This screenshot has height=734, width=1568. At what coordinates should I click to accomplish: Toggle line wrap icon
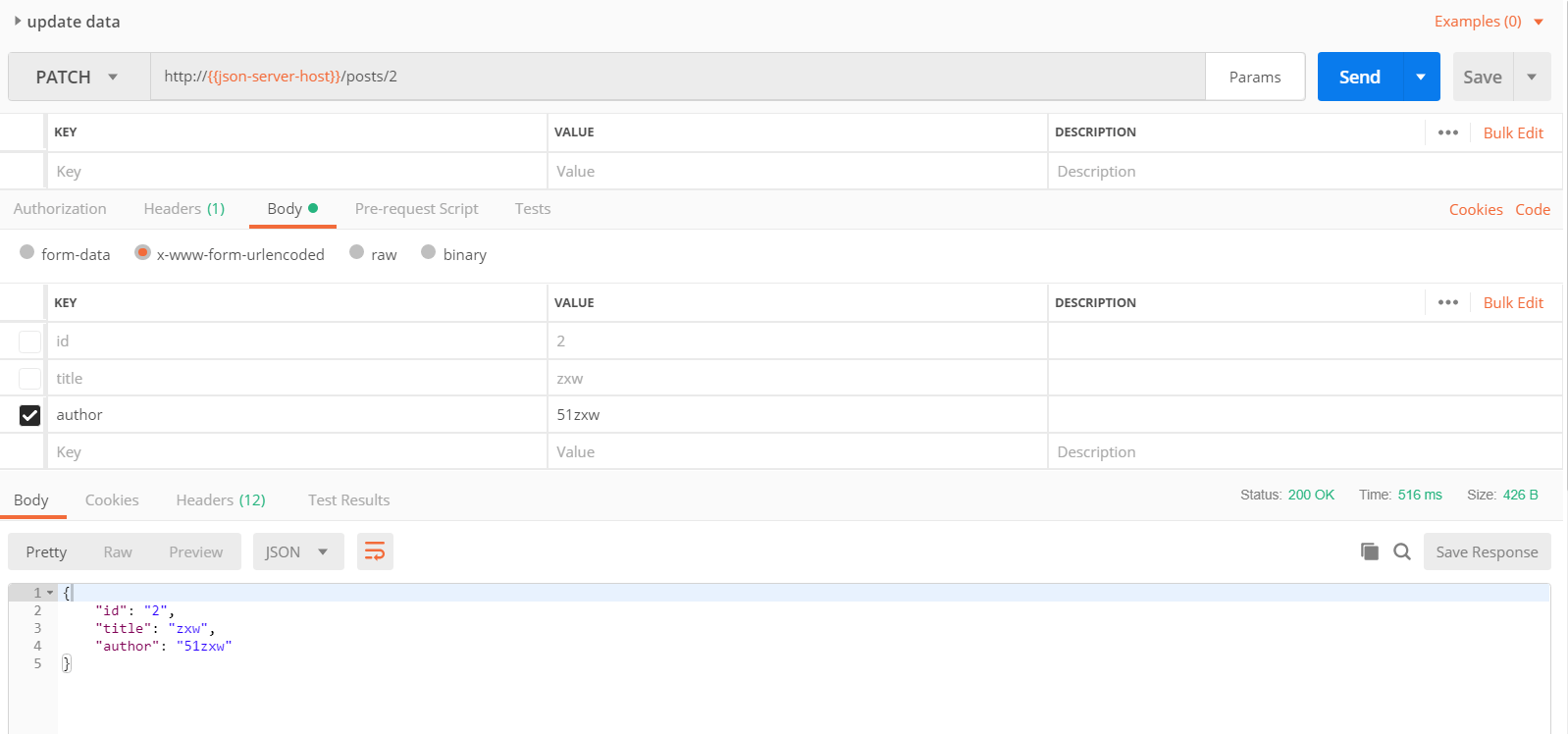[x=375, y=551]
